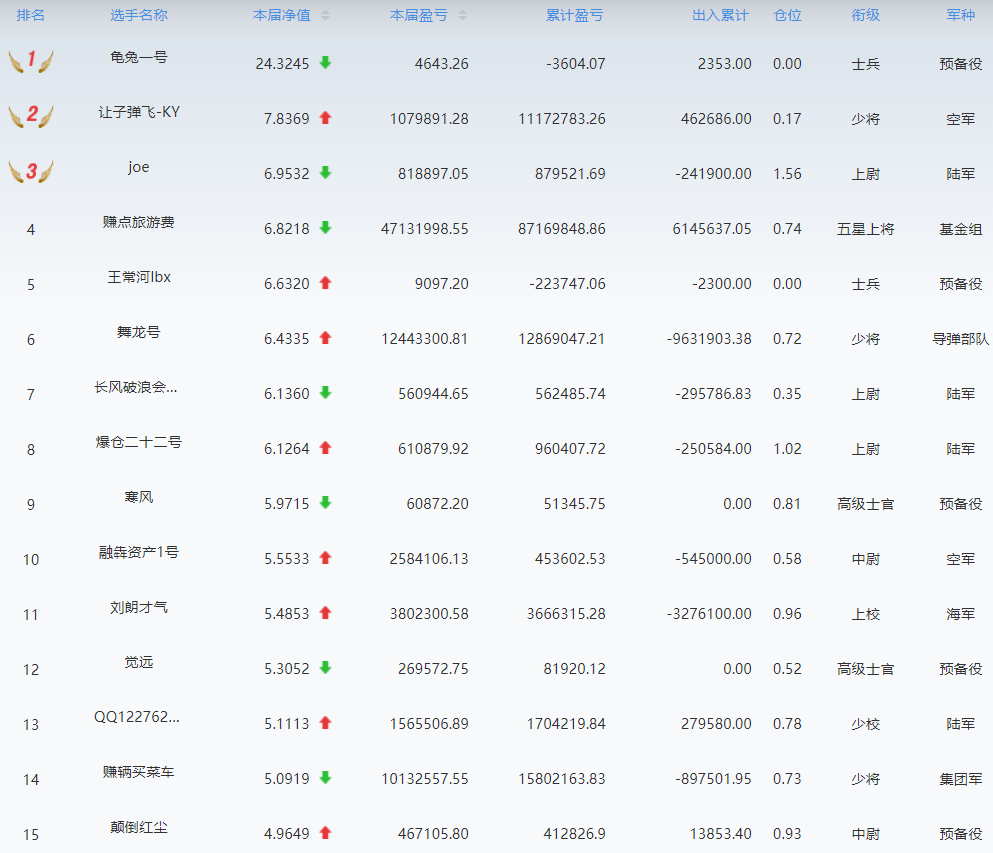
Task: Click the value -3276100.00
Action: [709, 614]
